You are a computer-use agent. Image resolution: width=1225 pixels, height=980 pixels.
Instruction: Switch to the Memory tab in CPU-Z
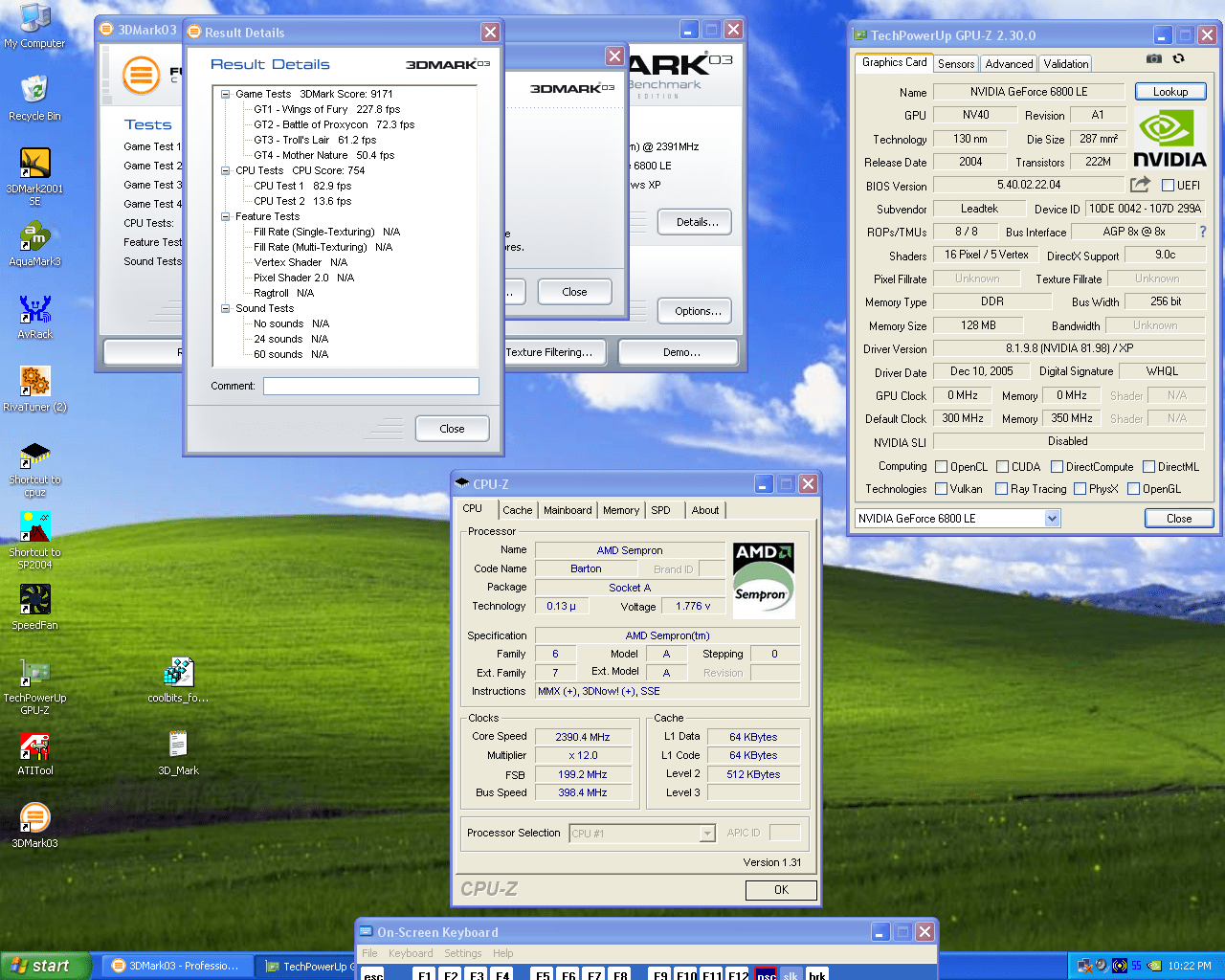pos(621,510)
